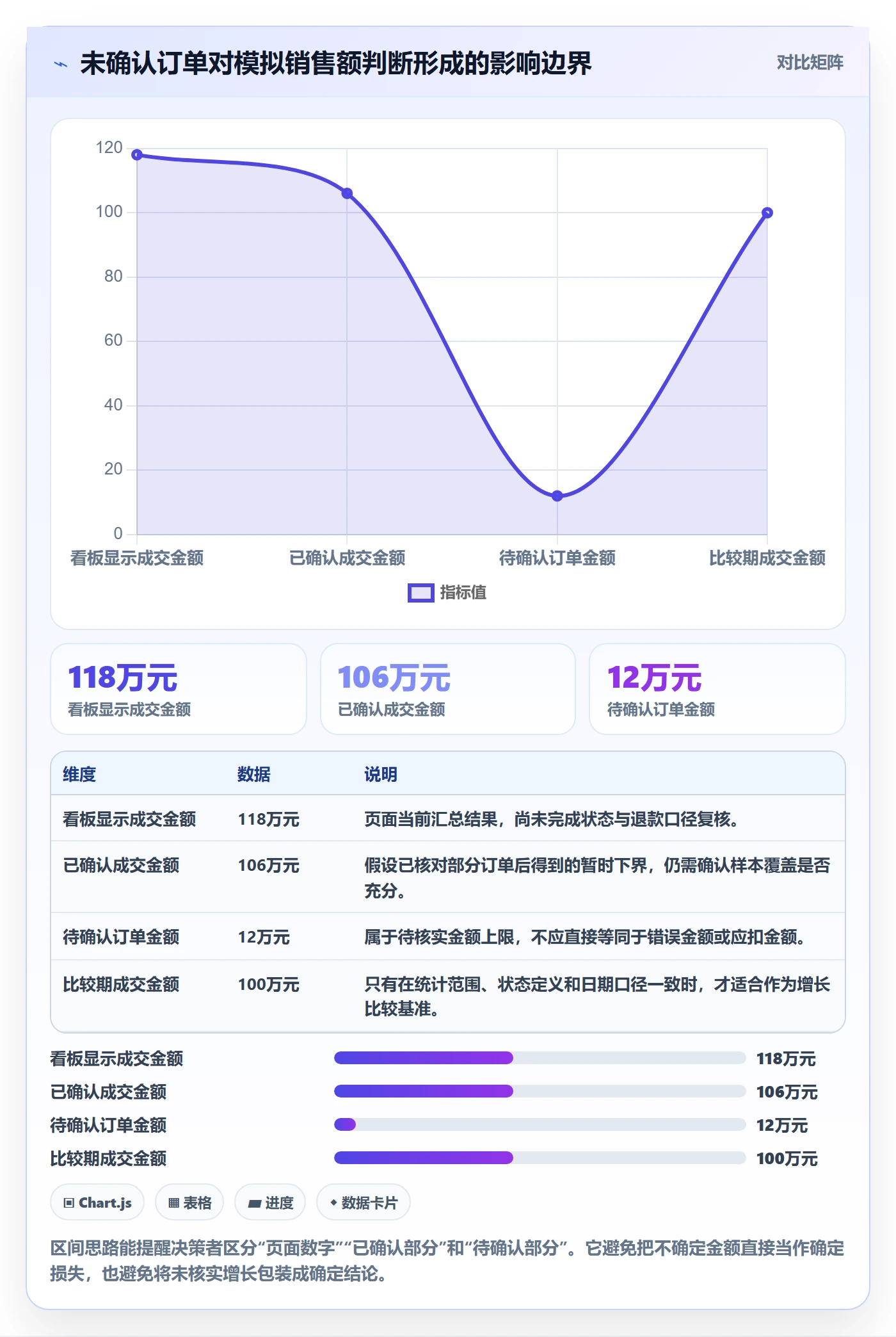Select the chart point for 看板显示成交金额
The height and width of the screenshot is (1337, 896).
point(137,154)
